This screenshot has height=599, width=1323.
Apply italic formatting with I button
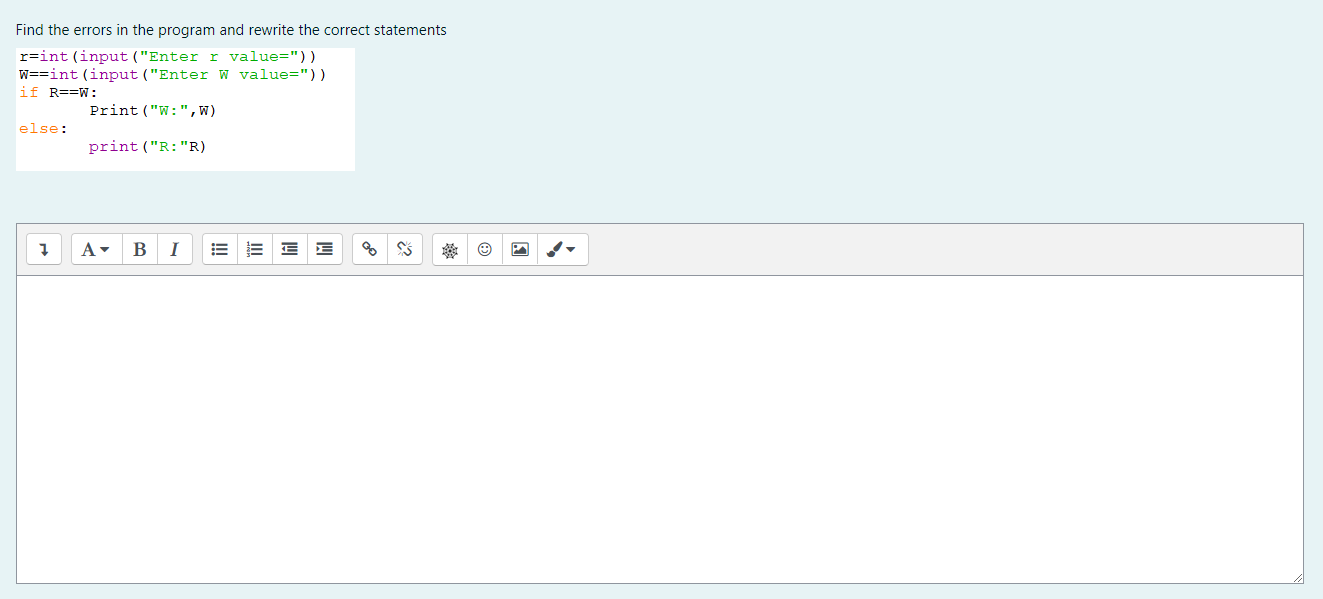click(175, 250)
